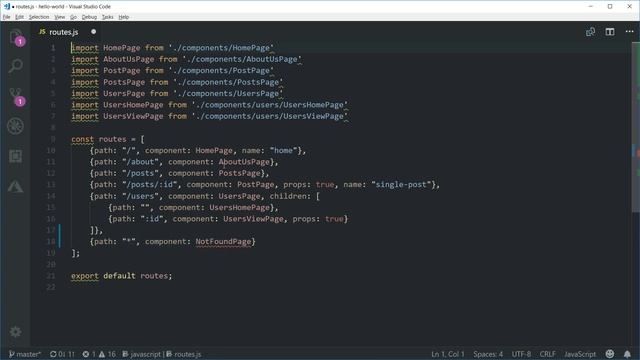Viewport: 640px width, 360px height.
Task: Change line endings via CRLF indicator
Action: click(x=547, y=354)
